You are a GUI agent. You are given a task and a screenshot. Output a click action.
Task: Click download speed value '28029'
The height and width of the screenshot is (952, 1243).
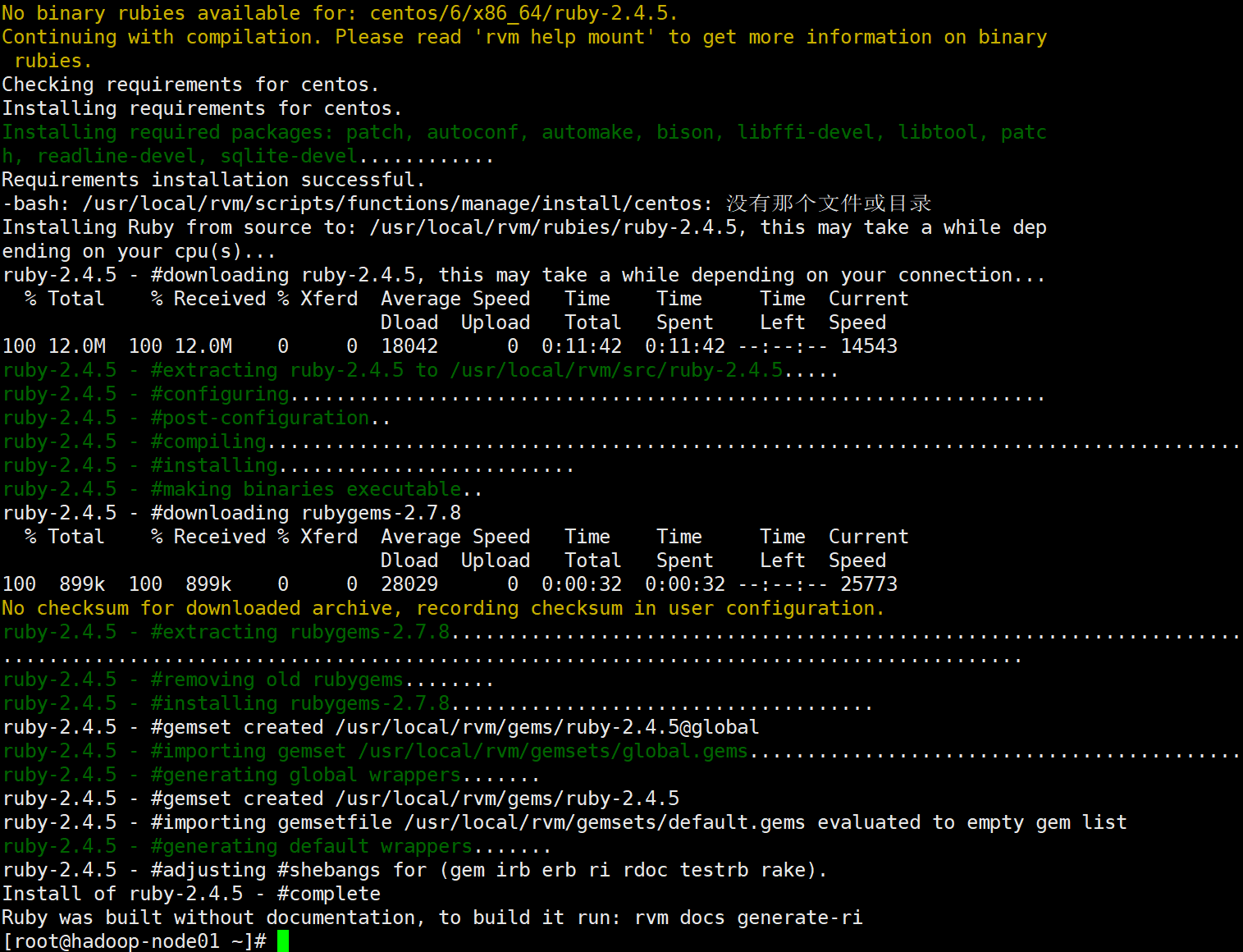pyautogui.click(x=409, y=584)
